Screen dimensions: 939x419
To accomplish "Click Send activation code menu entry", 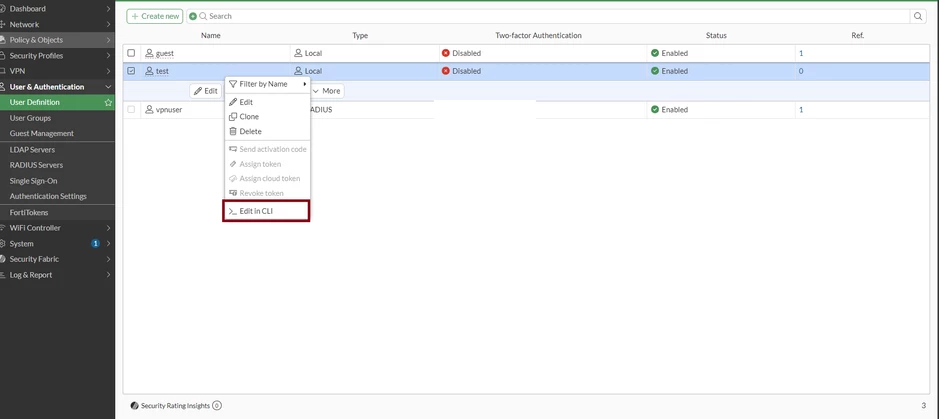I will 267,149.
